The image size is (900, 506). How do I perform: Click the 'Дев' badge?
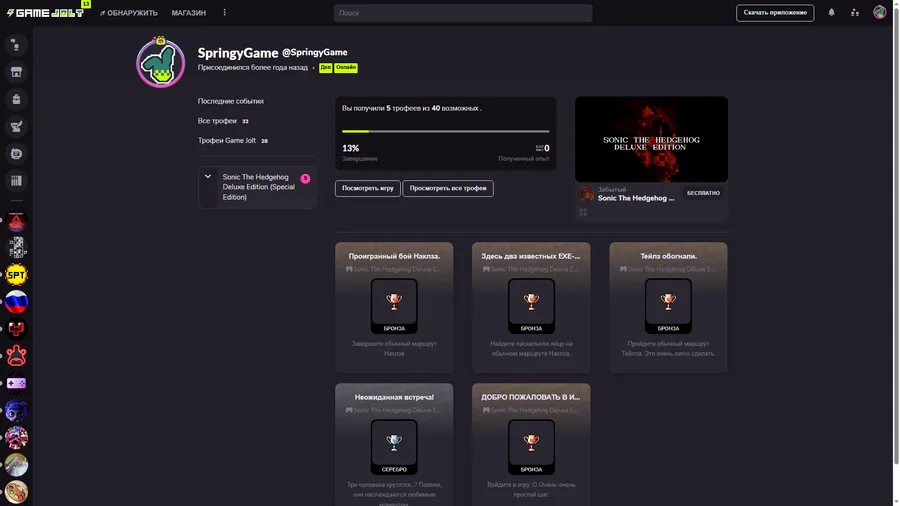325,68
